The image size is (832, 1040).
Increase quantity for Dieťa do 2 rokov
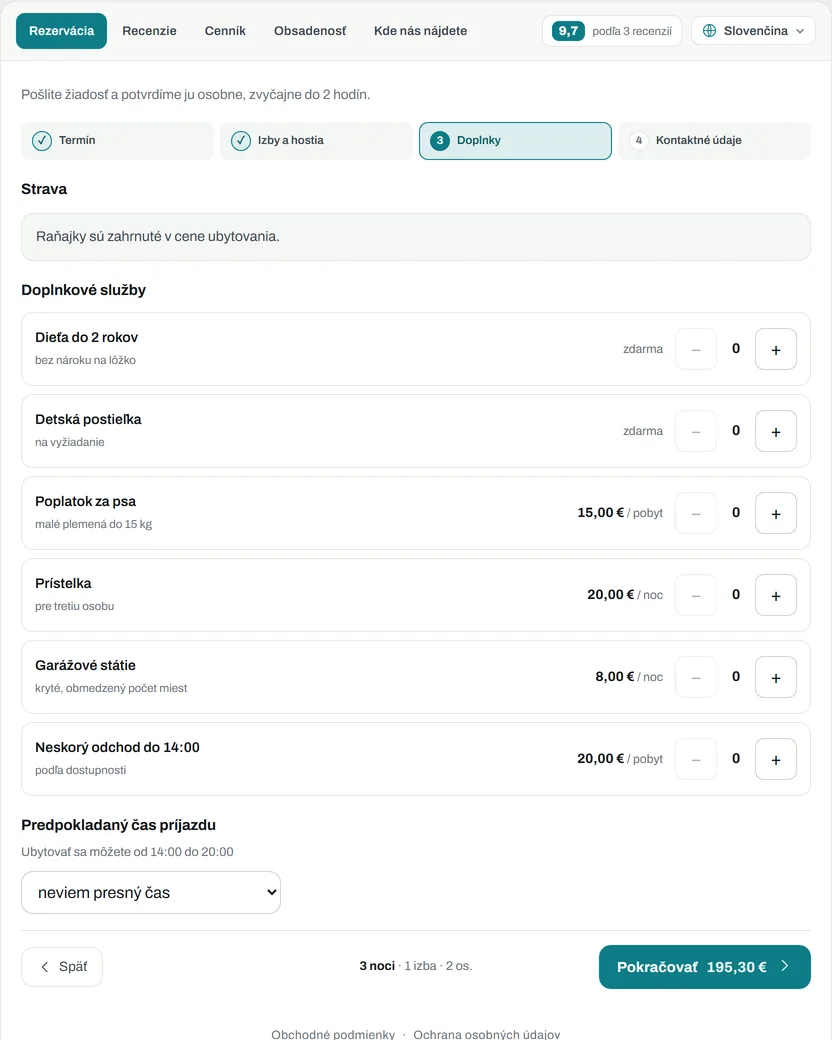776,349
